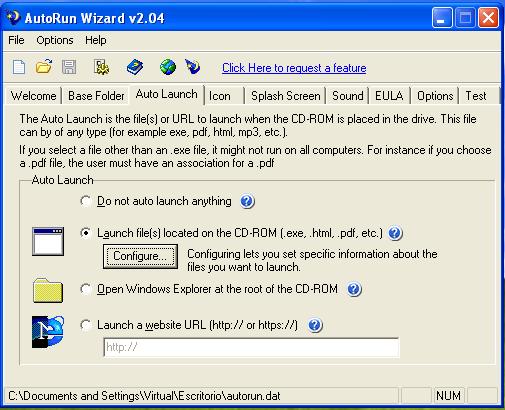The height and width of the screenshot is (410, 505).
Task: Click the yellow folder icon
Action: [48, 290]
